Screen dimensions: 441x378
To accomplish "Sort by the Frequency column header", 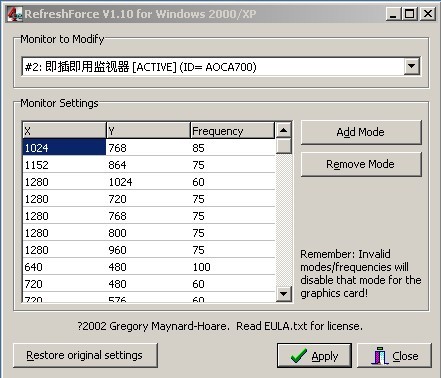I will click(x=232, y=130).
